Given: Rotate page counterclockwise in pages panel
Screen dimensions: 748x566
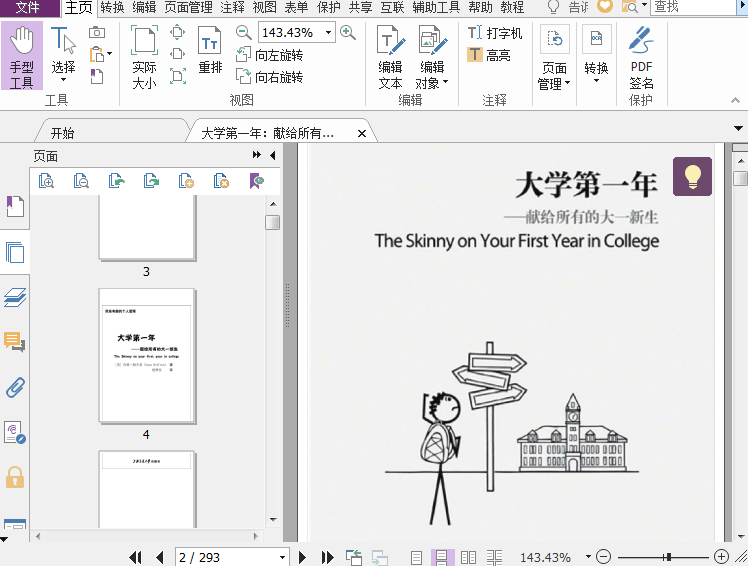Looking at the screenshot, I should [116, 181].
